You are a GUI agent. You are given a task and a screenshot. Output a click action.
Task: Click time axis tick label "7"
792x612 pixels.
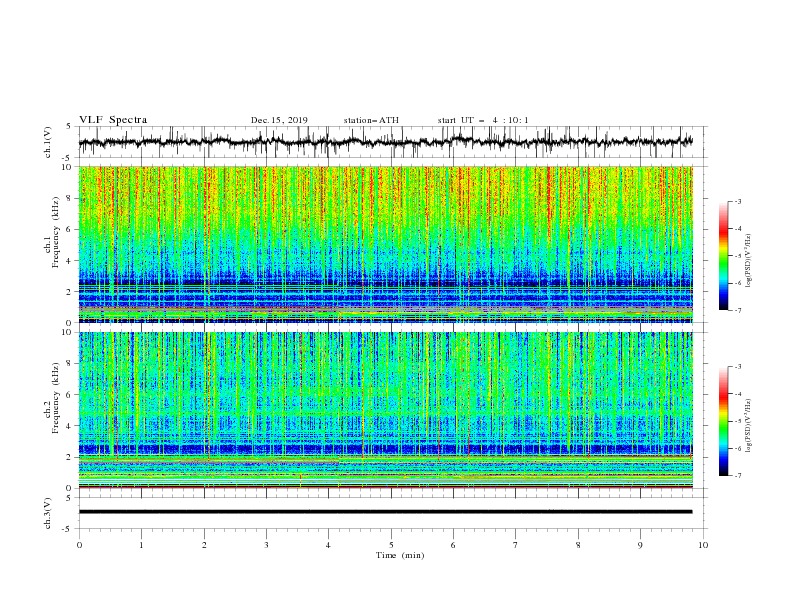(516, 545)
